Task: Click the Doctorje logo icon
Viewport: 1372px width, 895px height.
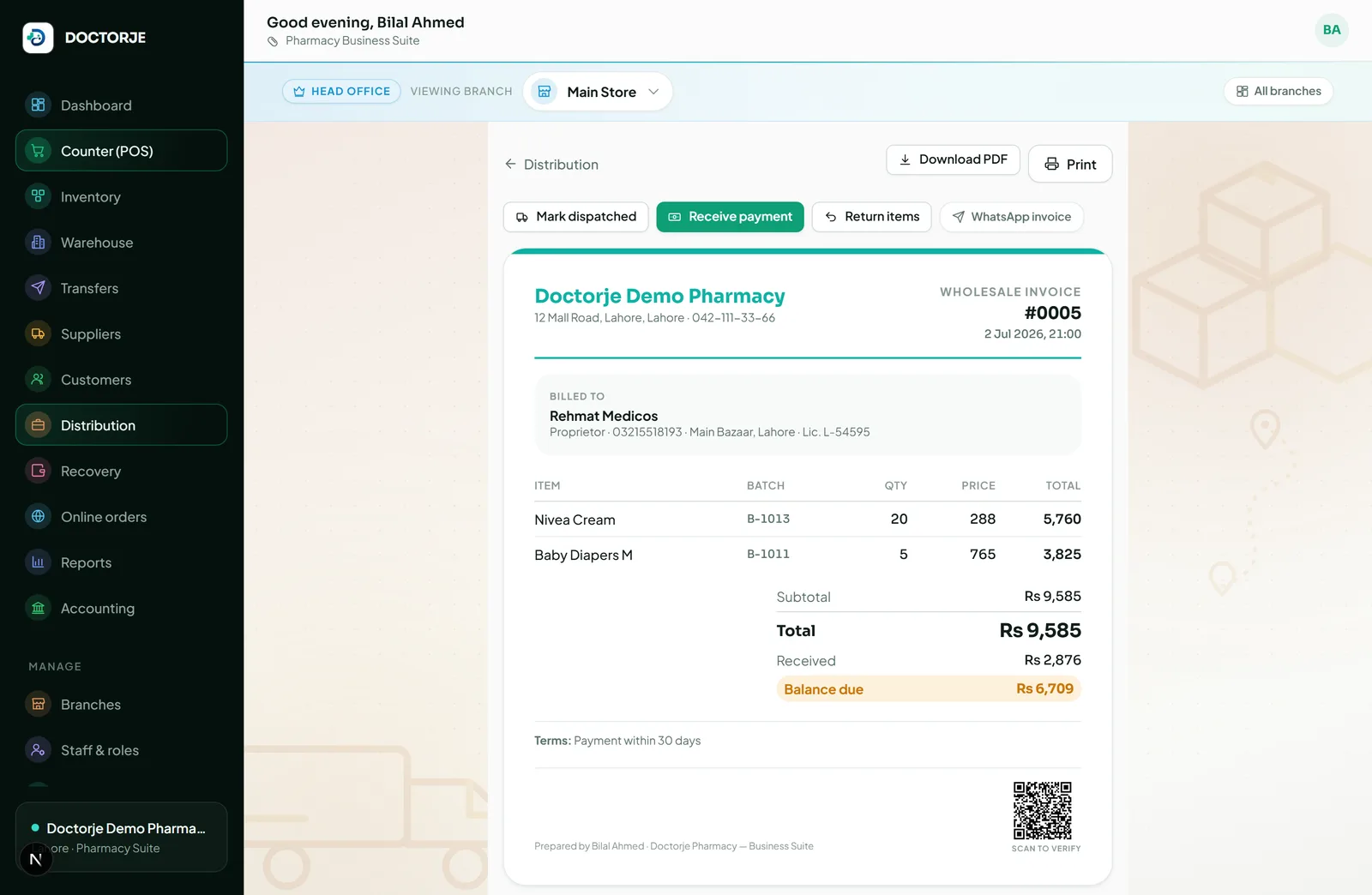Action: (x=38, y=38)
